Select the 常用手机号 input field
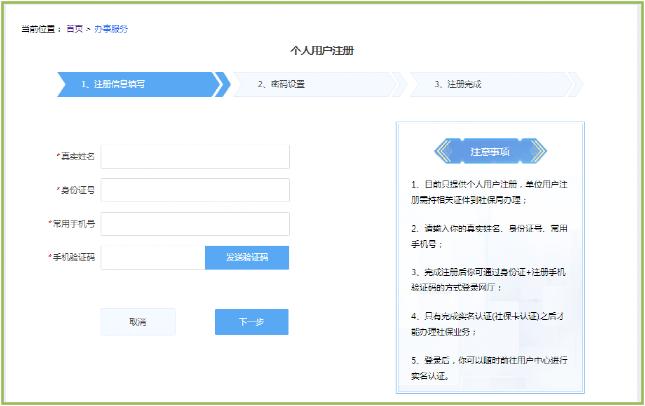645x406 pixels. coord(195,223)
